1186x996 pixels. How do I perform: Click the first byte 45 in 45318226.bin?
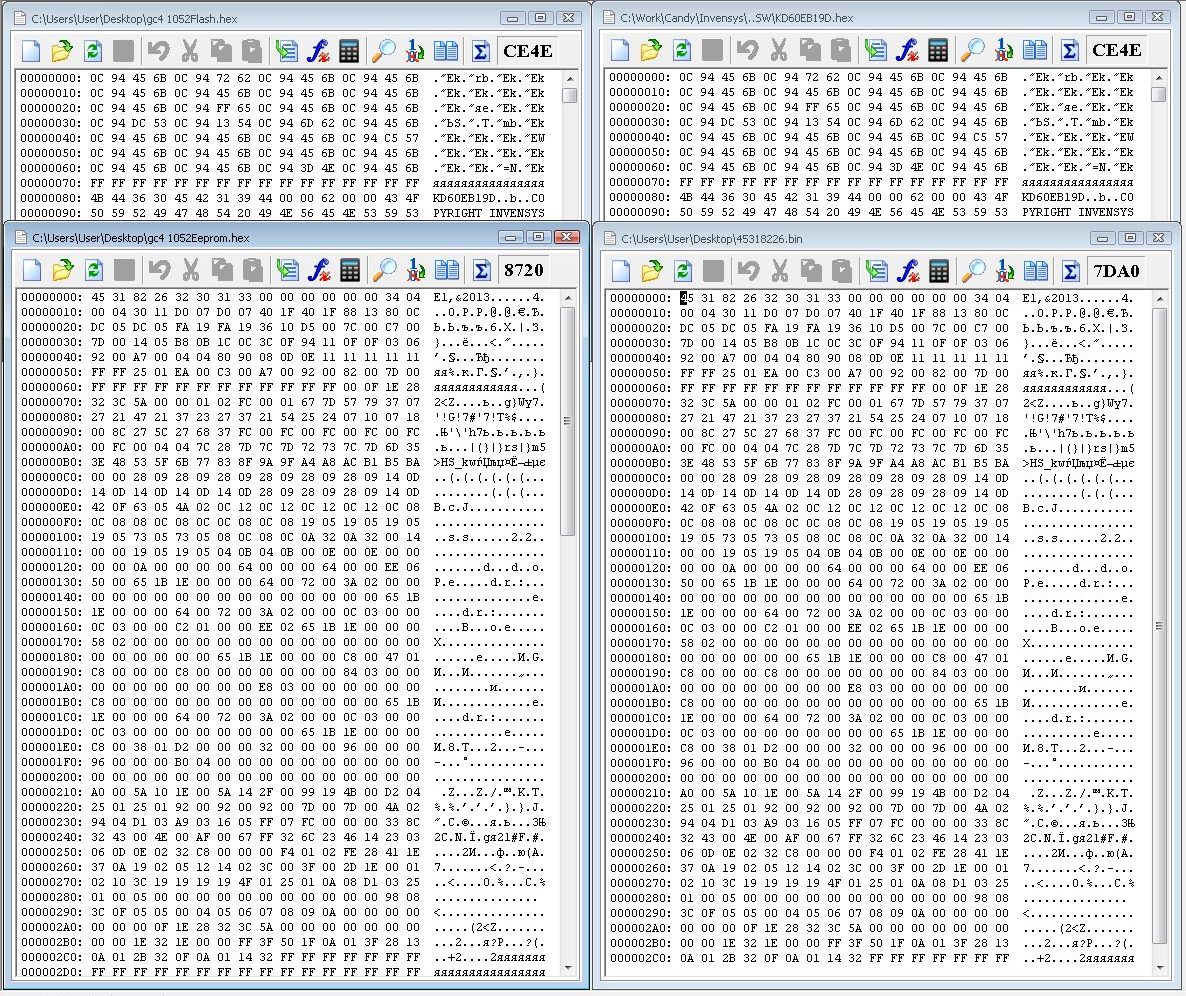click(686, 298)
